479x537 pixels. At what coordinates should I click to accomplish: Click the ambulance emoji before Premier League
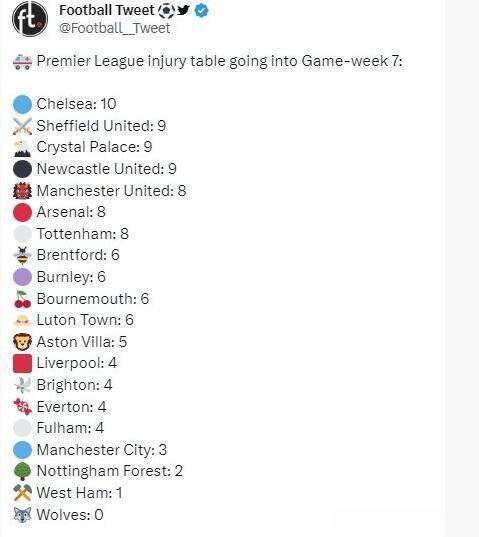[x=22, y=62]
